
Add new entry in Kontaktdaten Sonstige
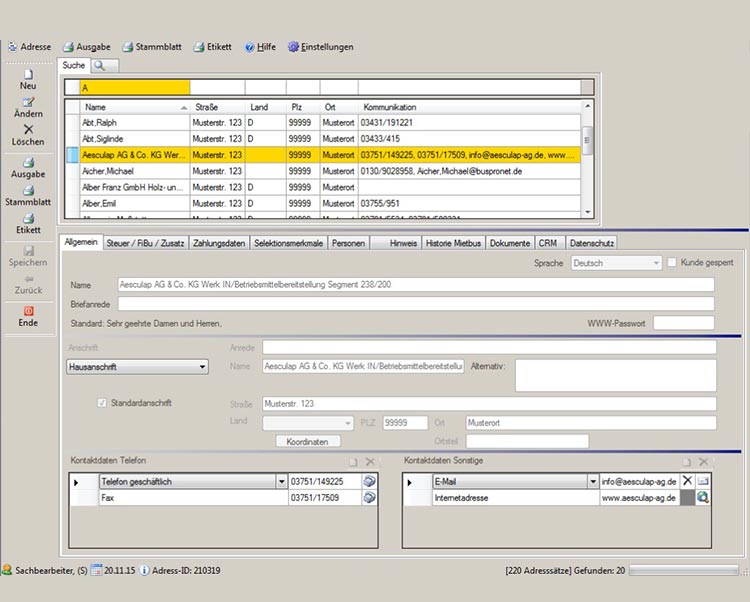pyautogui.click(x=687, y=462)
